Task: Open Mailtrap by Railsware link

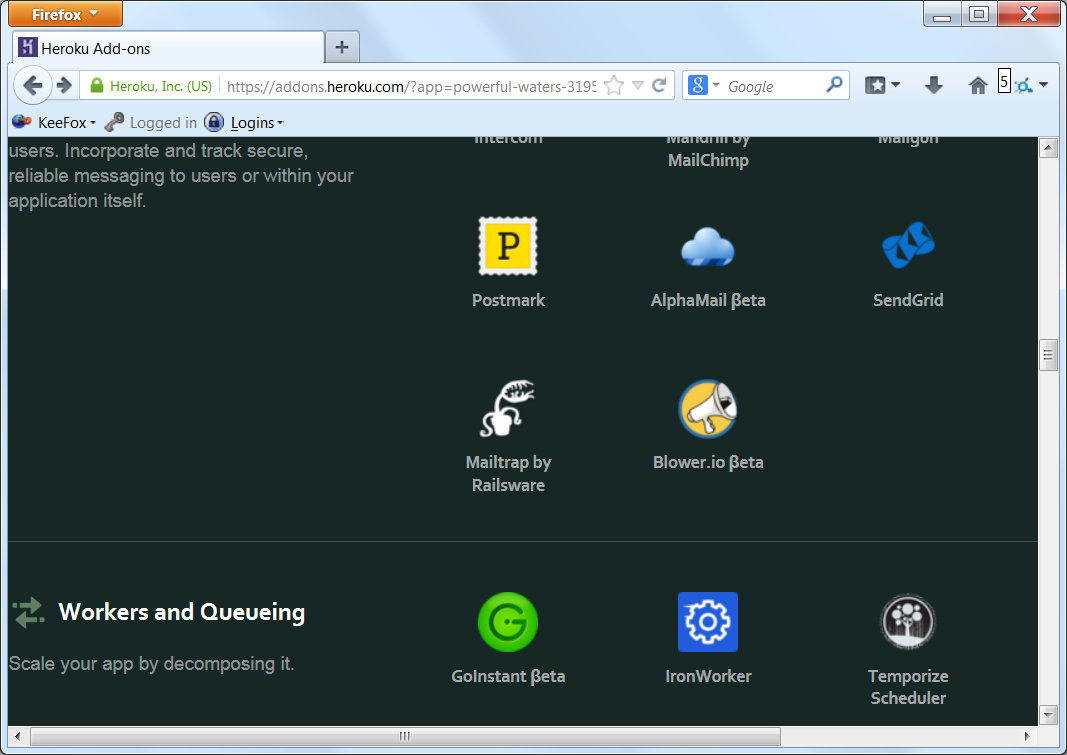Action: [508, 473]
